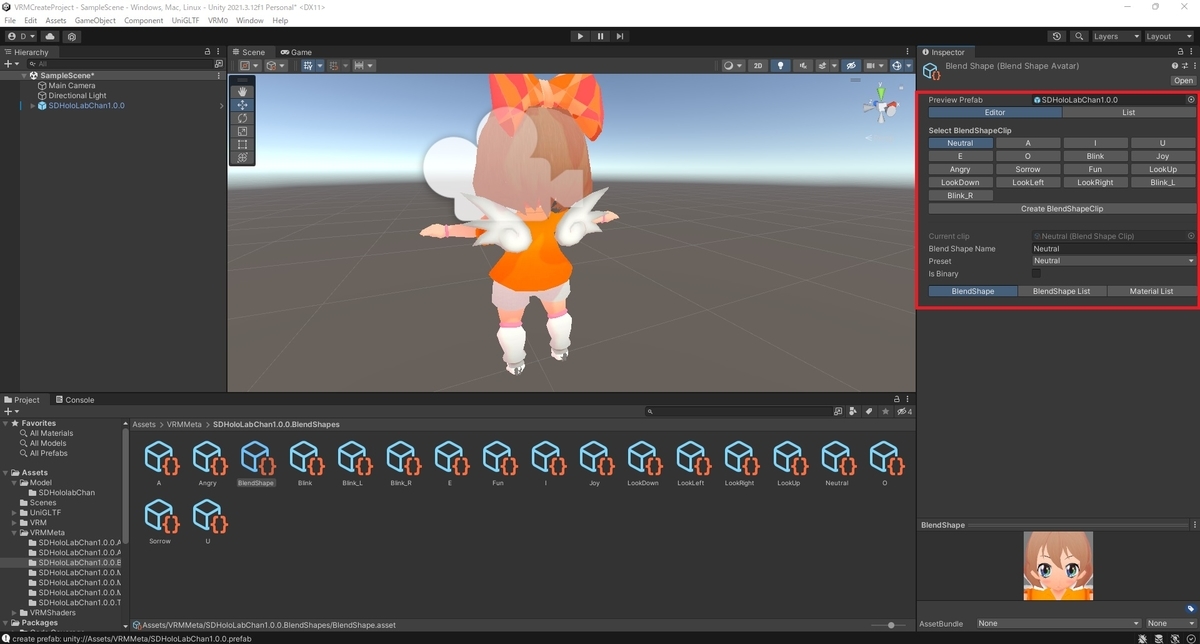The height and width of the screenshot is (644, 1200).
Task: Open the Undo History clock icon
Action: [1057, 36]
